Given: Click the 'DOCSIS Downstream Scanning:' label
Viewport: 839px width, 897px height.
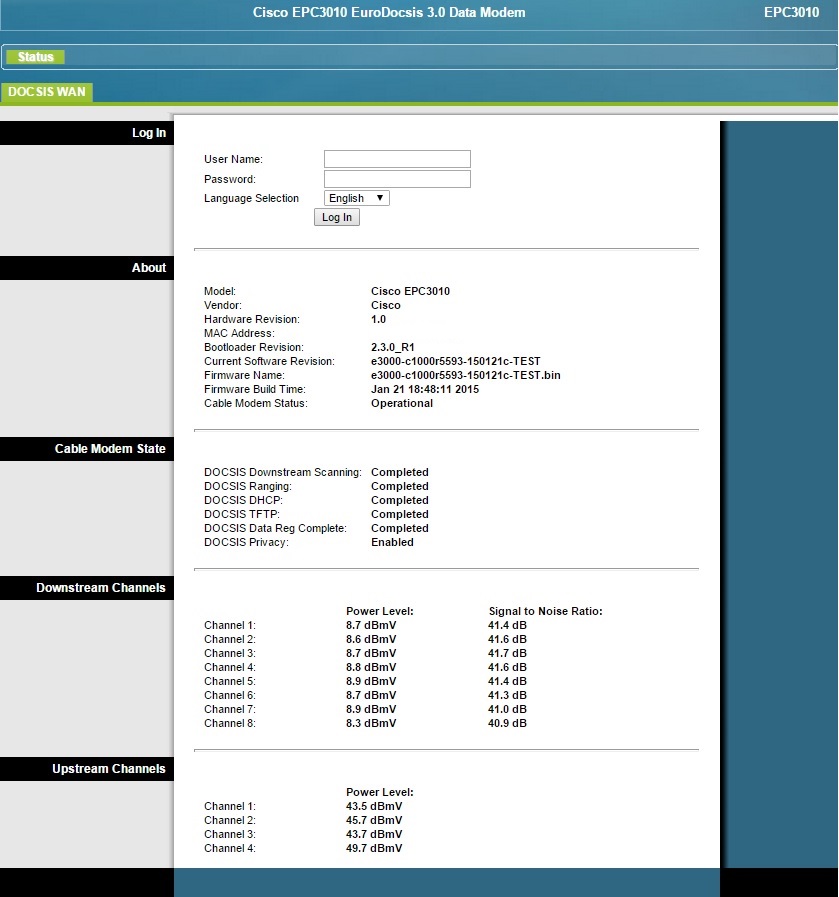Looking at the screenshot, I should pyautogui.click(x=283, y=473).
